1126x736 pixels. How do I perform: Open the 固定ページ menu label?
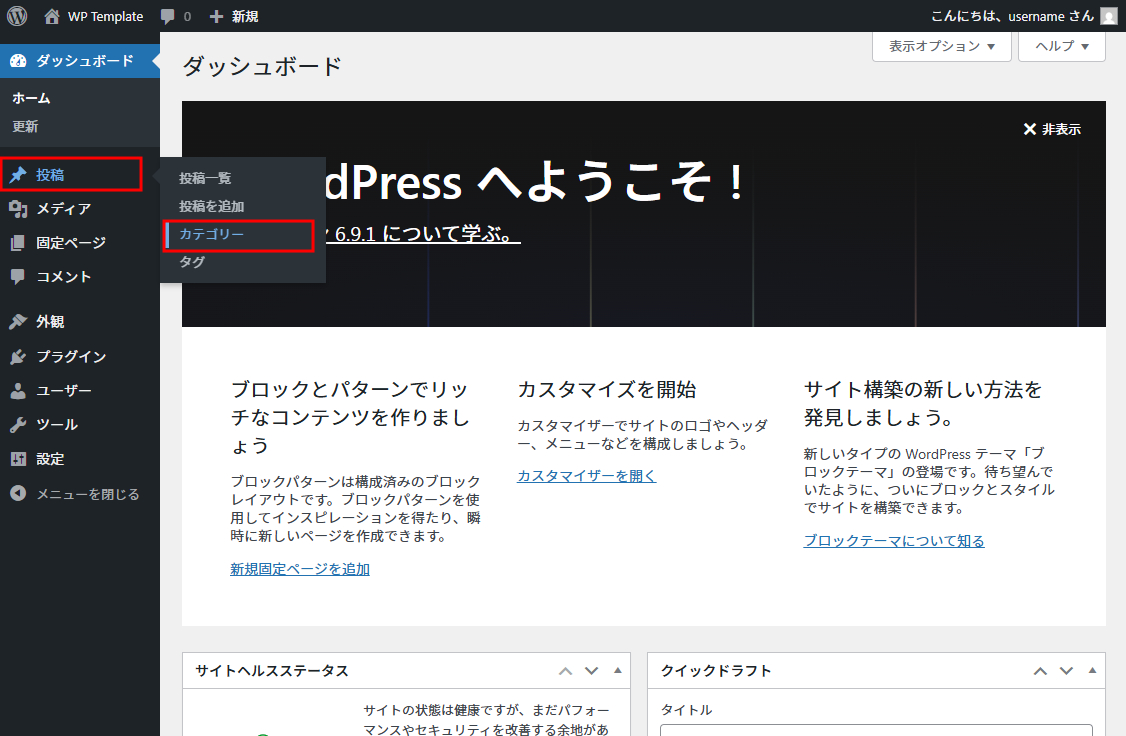71,243
